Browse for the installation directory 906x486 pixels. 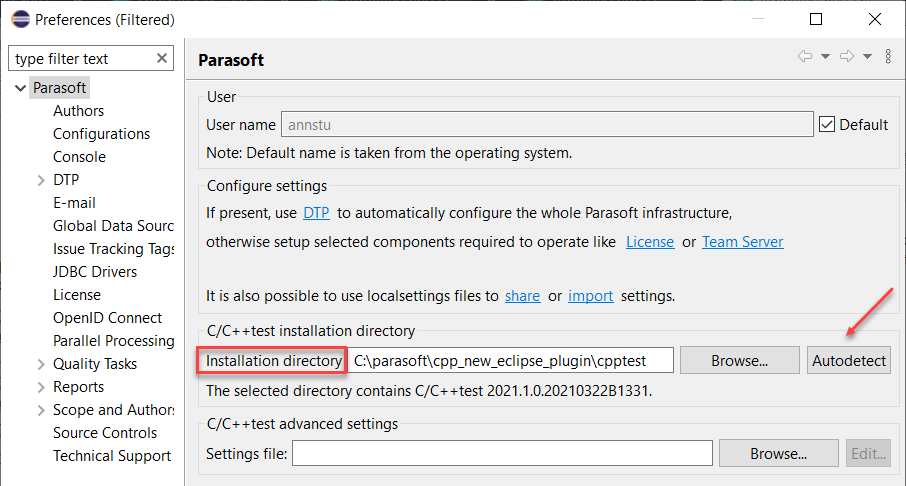(740, 361)
